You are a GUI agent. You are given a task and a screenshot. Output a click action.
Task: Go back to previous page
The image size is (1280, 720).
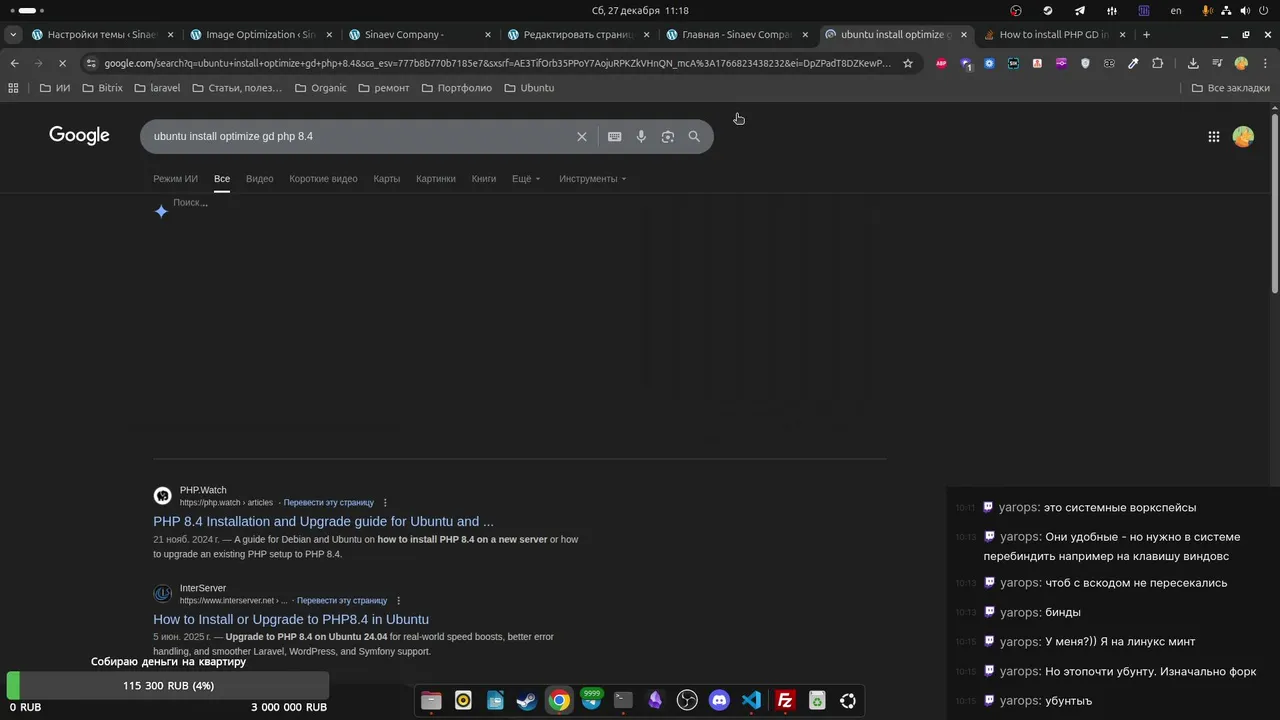tap(15, 63)
